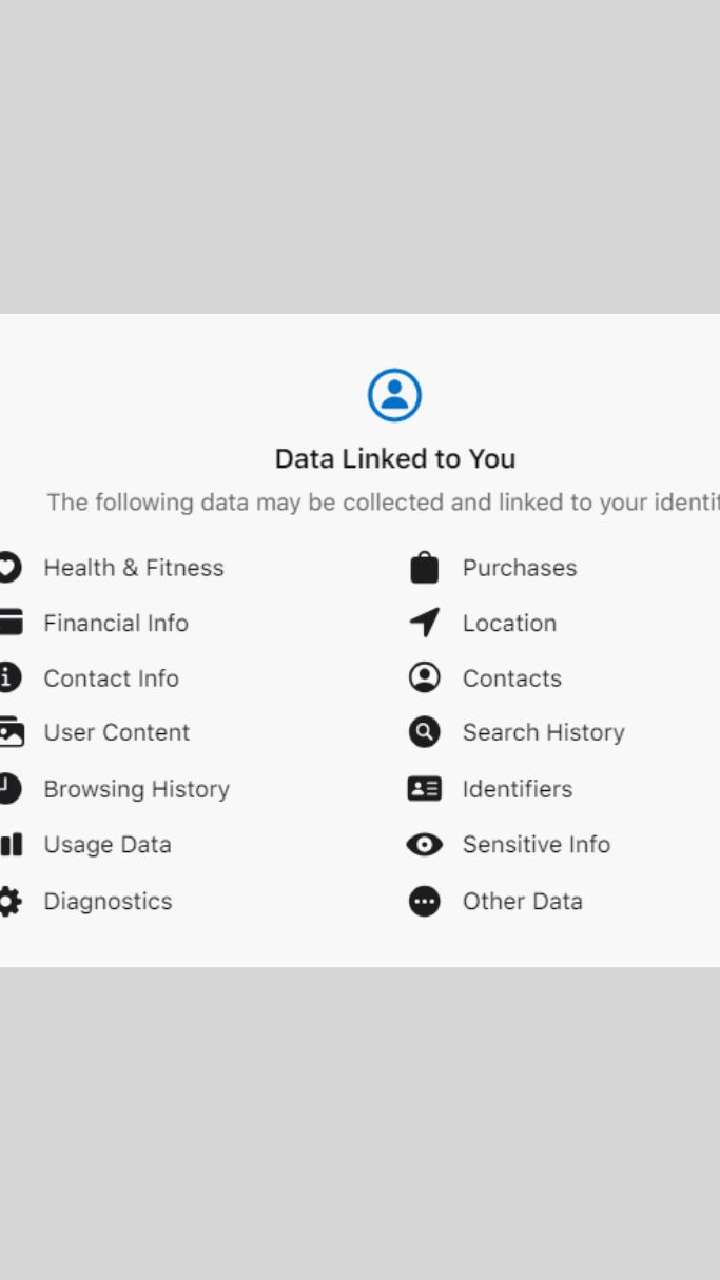The width and height of the screenshot is (720, 1280).
Task: Click the Purchases shopping bag icon
Action: [425, 568]
